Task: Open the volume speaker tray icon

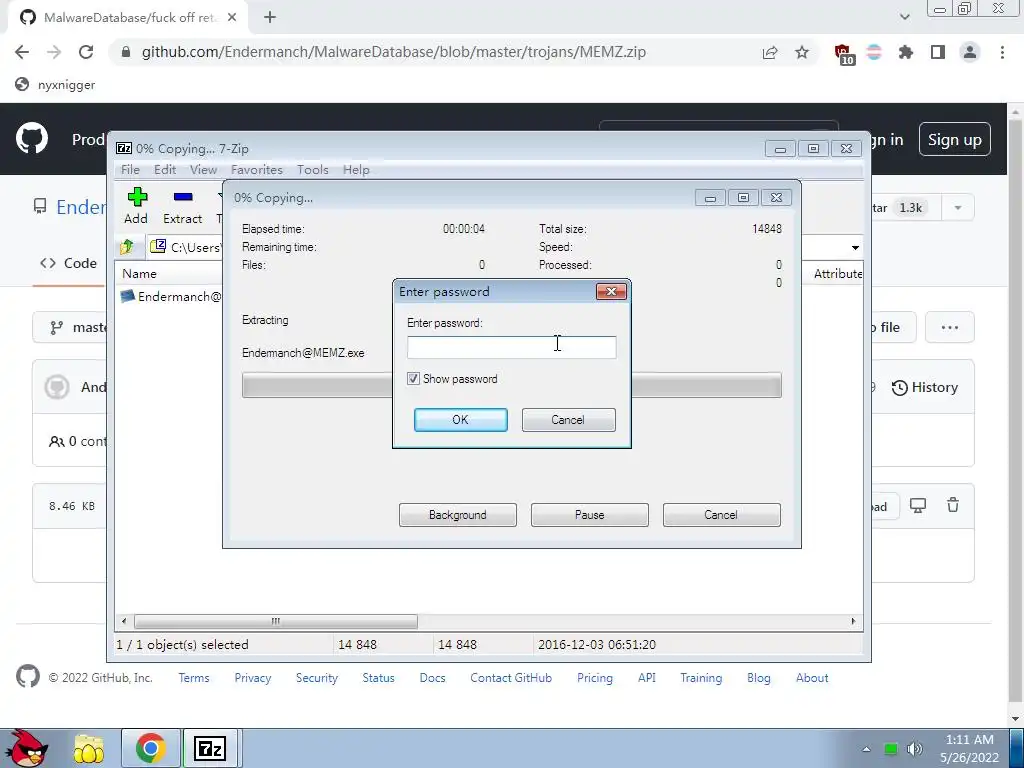Action: click(915, 749)
